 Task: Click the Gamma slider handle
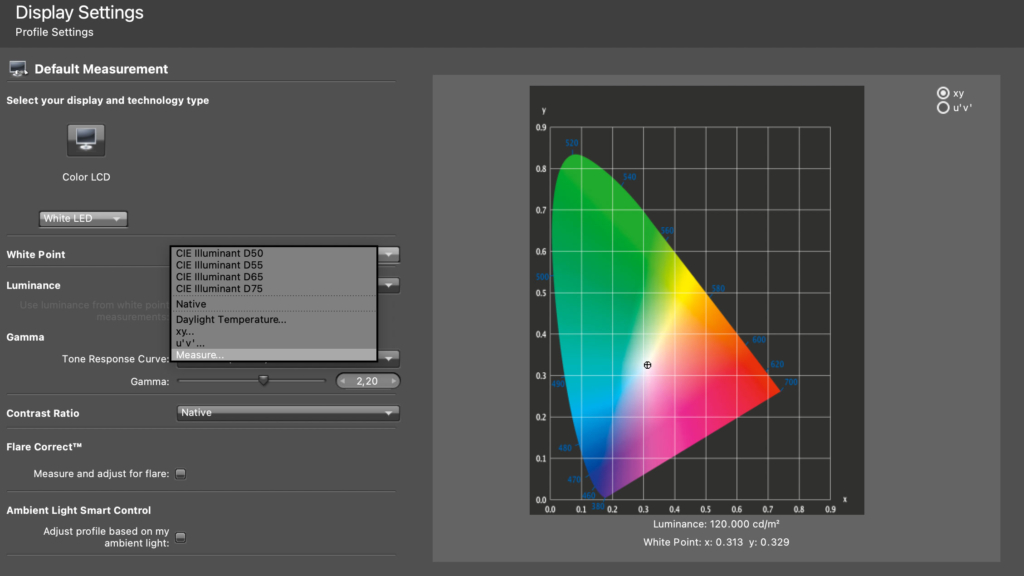[263, 379]
